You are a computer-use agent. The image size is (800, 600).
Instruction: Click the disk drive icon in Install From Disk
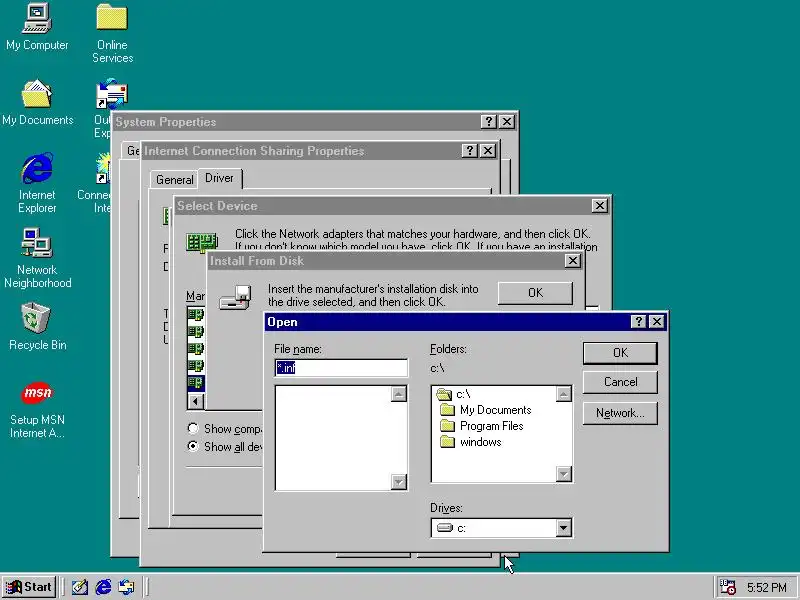[235, 297]
